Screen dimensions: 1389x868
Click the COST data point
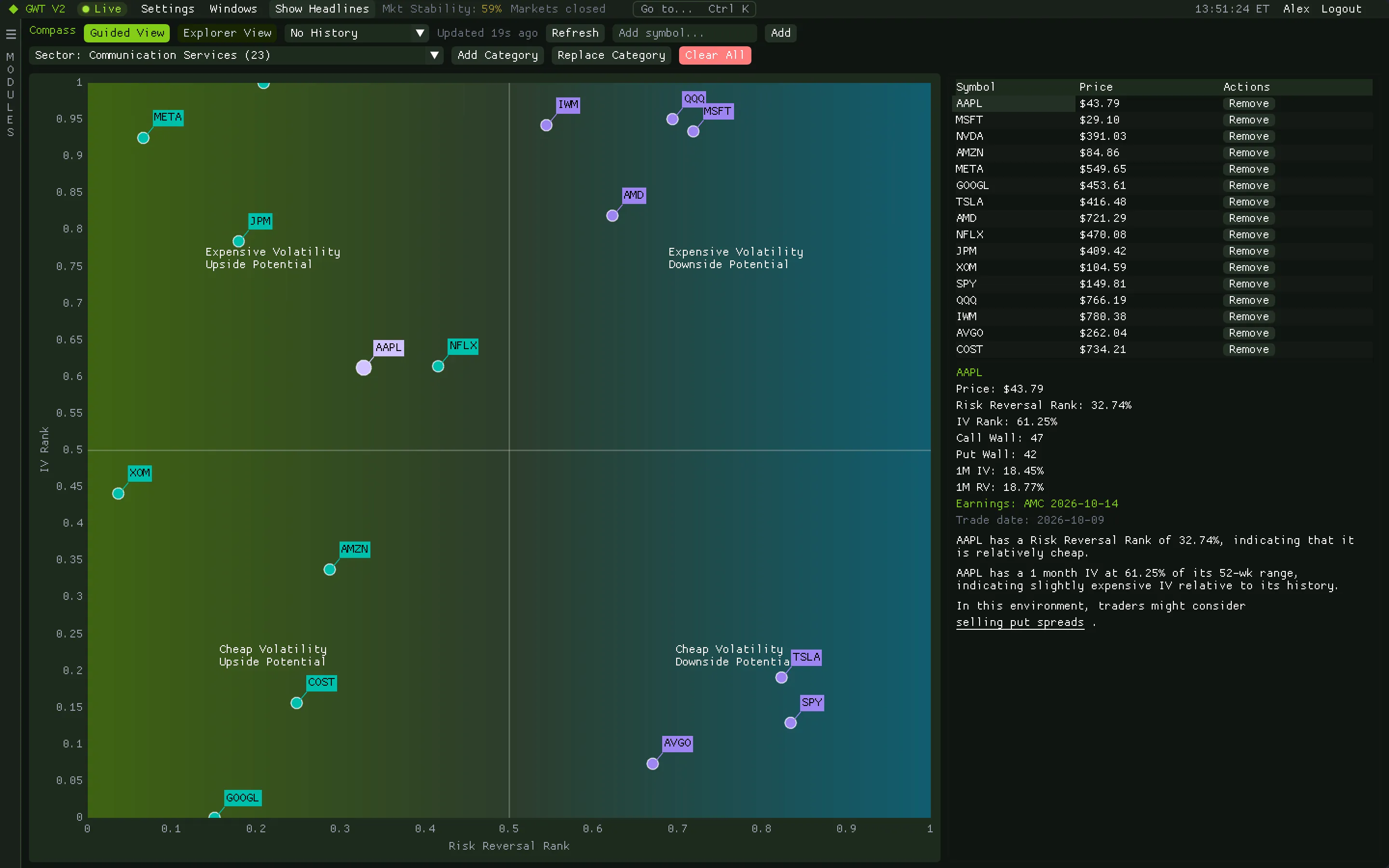[x=297, y=703]
